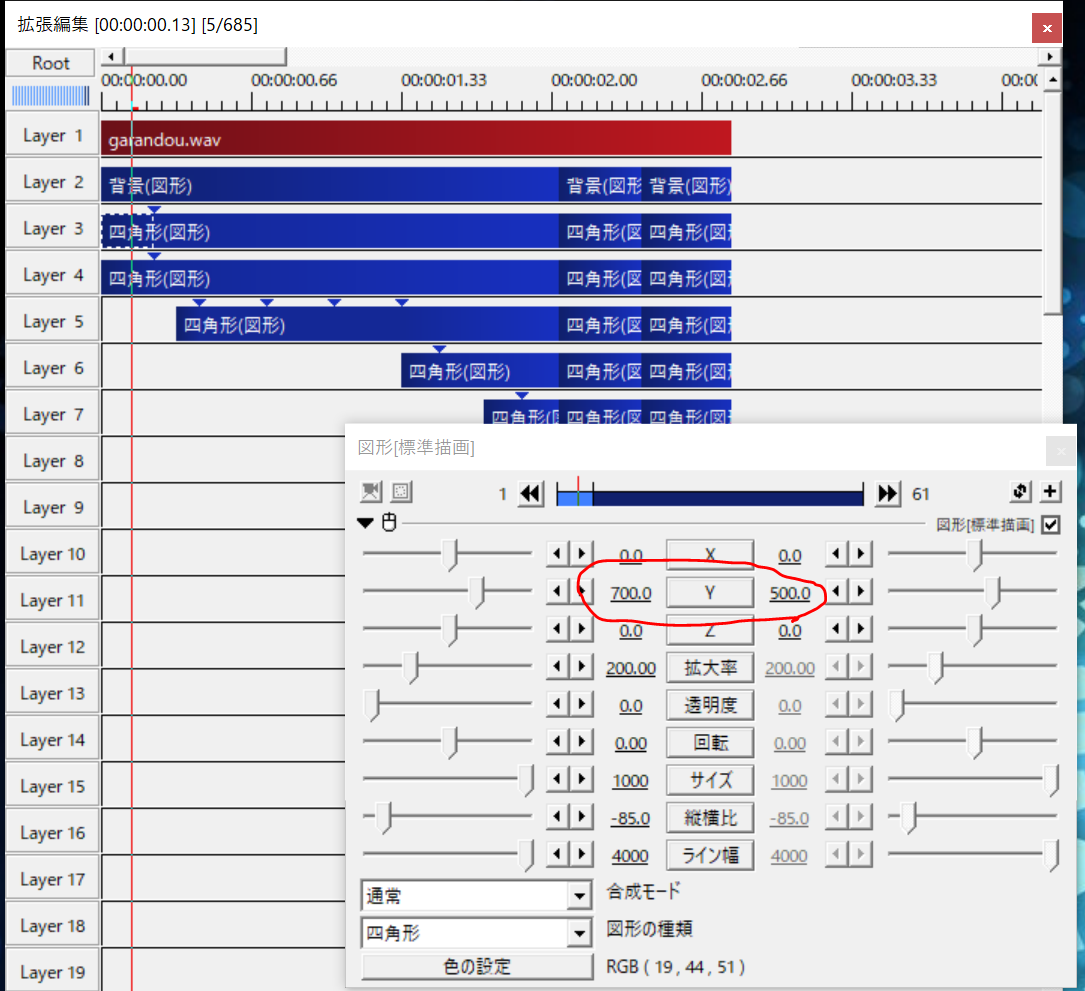Click the left 縦横比 value -85.0
1085x991 pixels.
click(630, 819)
